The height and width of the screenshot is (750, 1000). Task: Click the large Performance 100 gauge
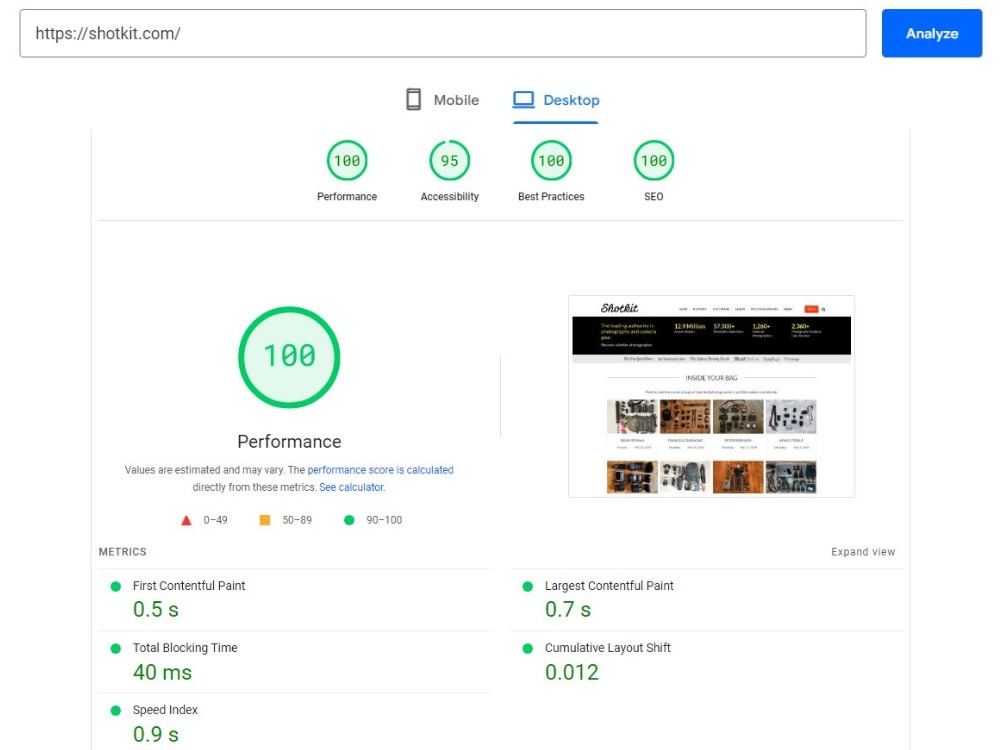(x=290, y=357)
